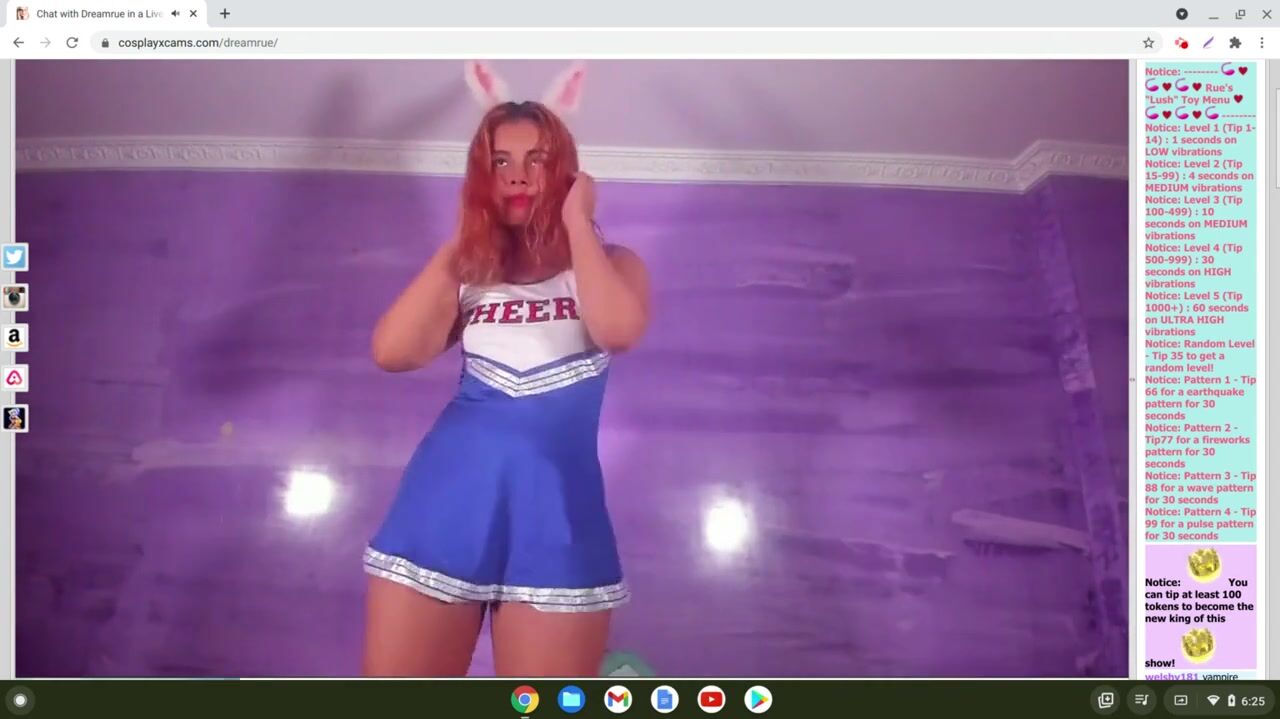The height and width of the screenshot is (719, 1280).
Task: Mute the tab using the speaker icon
Action: coord(175,14)
